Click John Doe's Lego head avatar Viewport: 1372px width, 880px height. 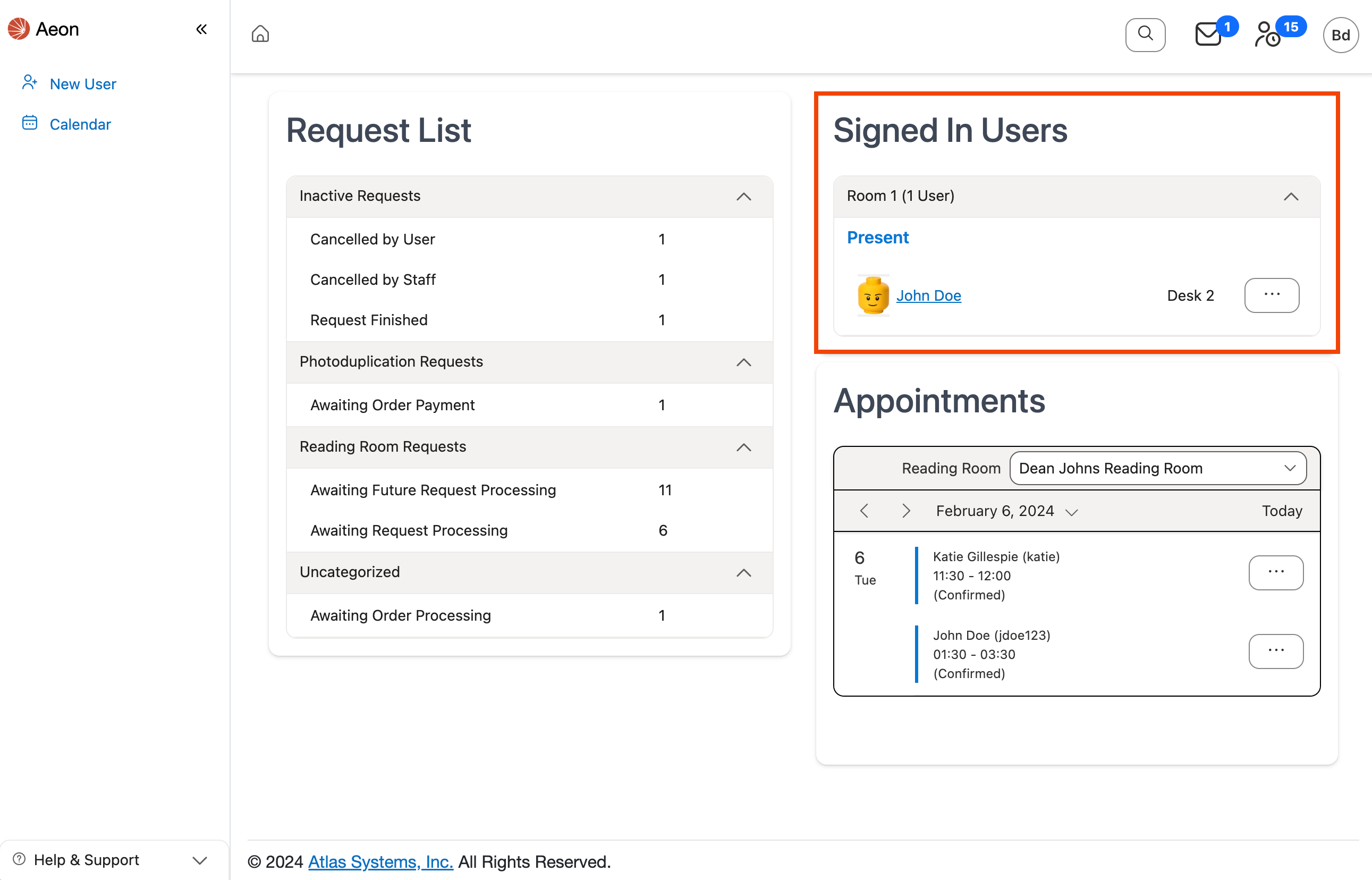coord(873,295)
